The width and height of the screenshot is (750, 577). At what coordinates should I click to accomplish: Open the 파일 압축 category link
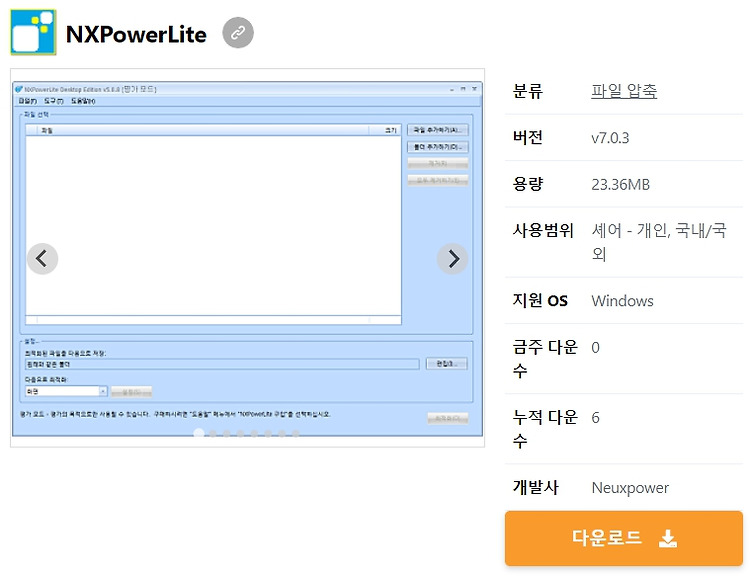pyautogui.click(x=624, y=91)
